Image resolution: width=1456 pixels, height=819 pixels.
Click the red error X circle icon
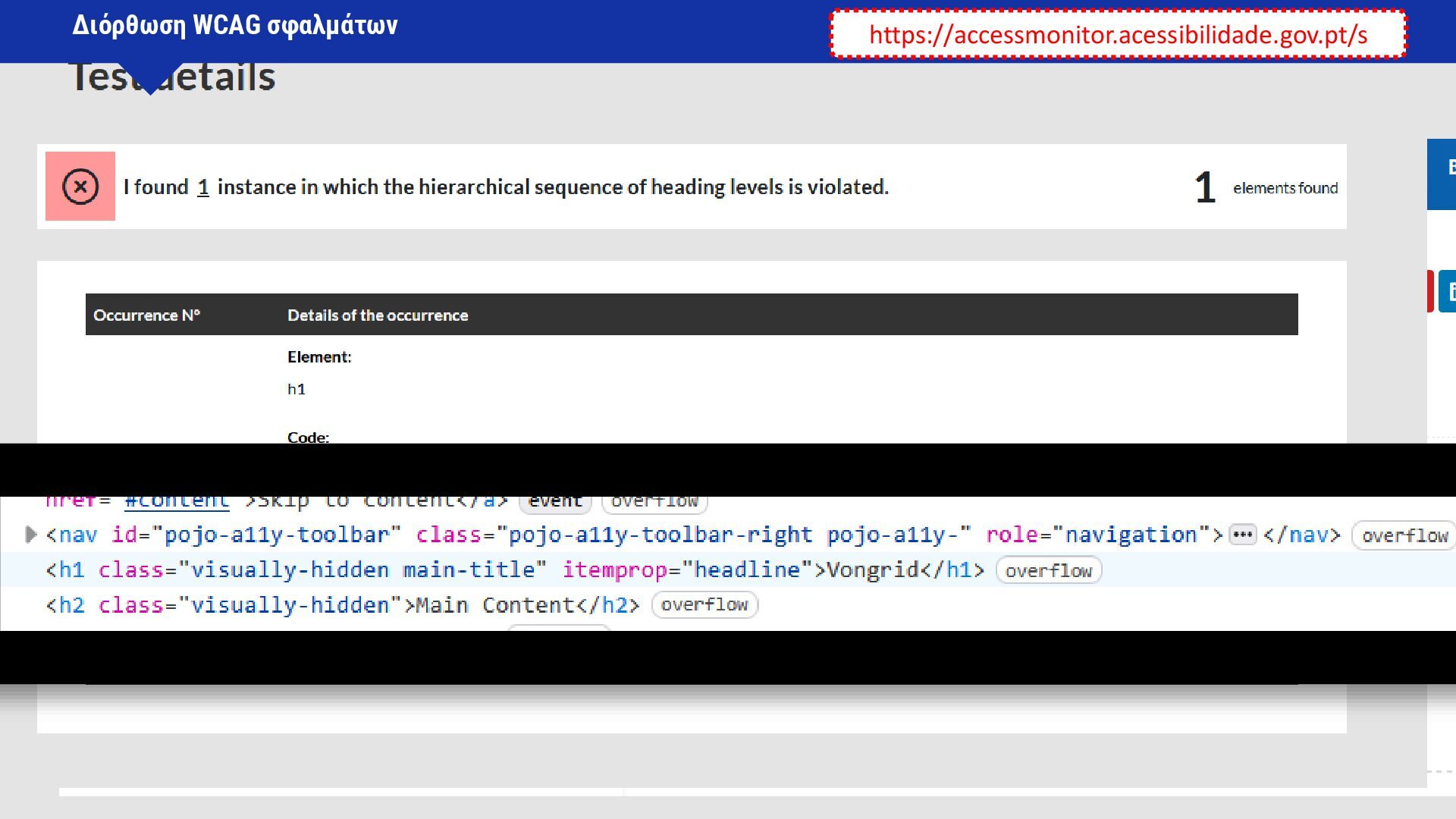click(x=80, y=187)
